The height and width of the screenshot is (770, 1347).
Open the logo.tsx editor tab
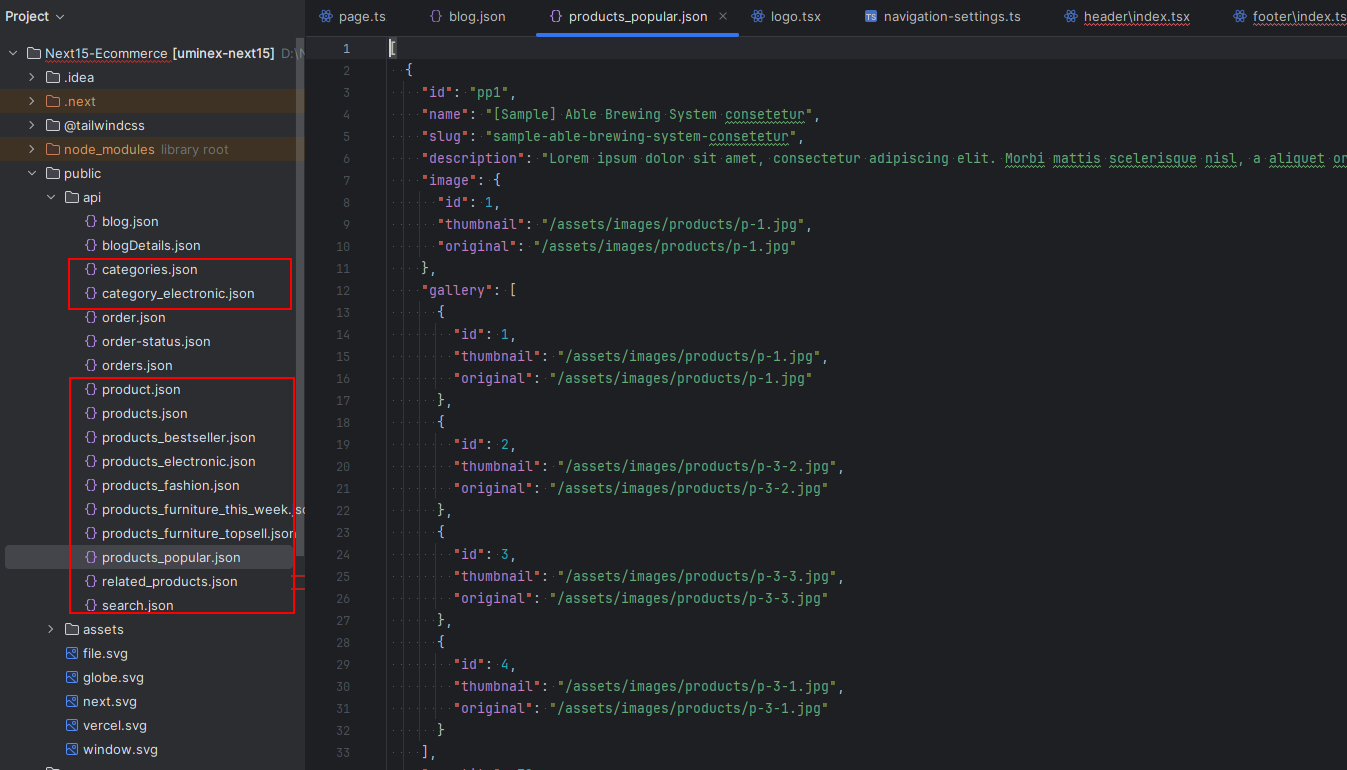point(785,17)
